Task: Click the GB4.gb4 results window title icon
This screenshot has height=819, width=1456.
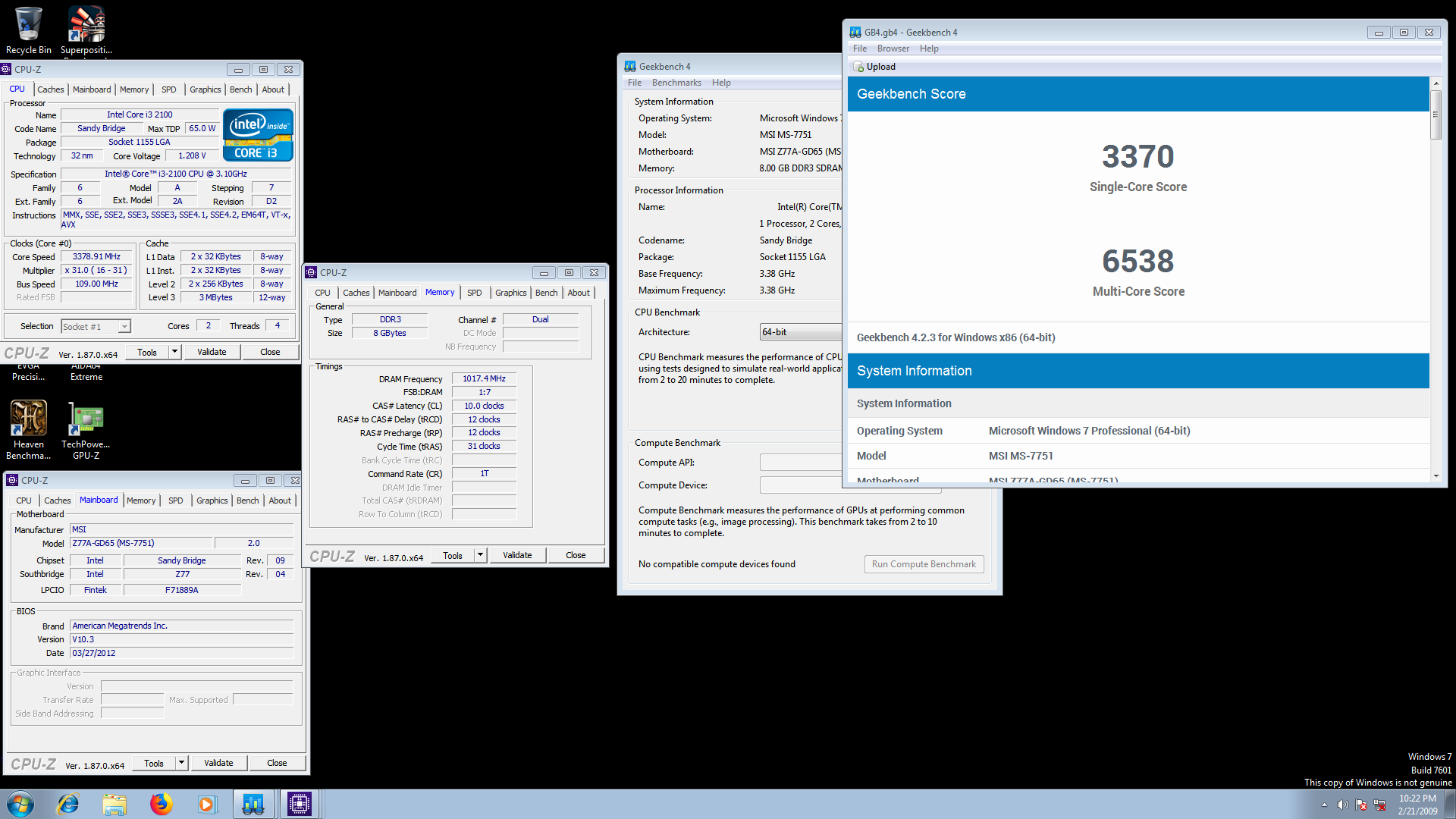Action: click(x=855, y=32)
